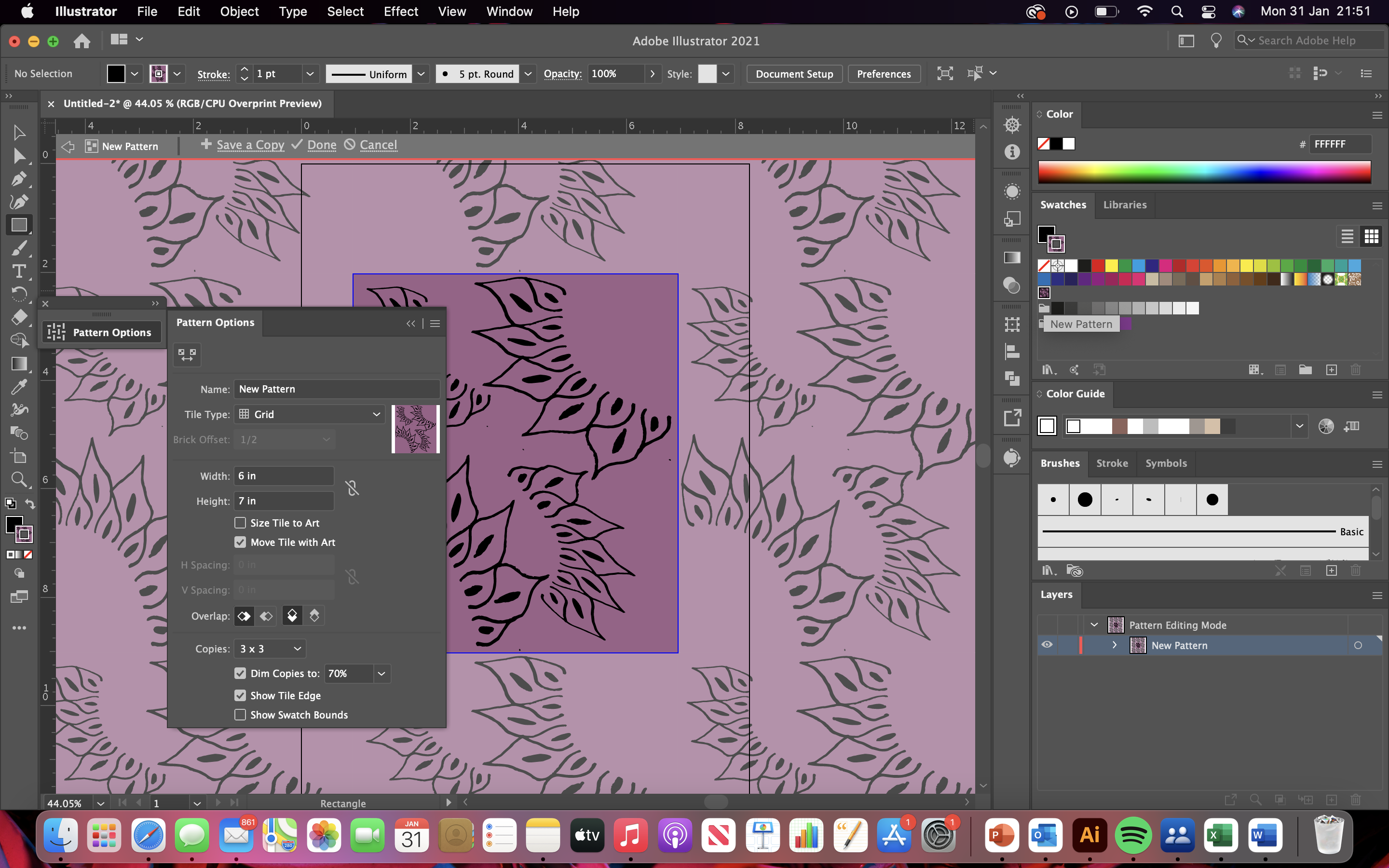1389x868 pixels.
Task: Open the Pattern Options panel menu
Action: click(x=435, y=323)
